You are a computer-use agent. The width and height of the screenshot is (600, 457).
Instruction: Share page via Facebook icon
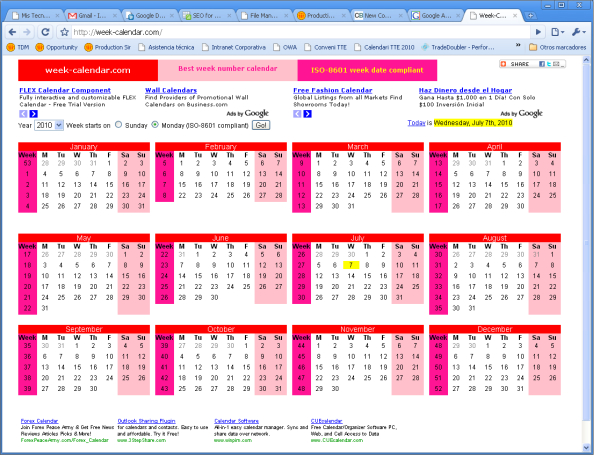pyautogui.click(x=541, y=64)
